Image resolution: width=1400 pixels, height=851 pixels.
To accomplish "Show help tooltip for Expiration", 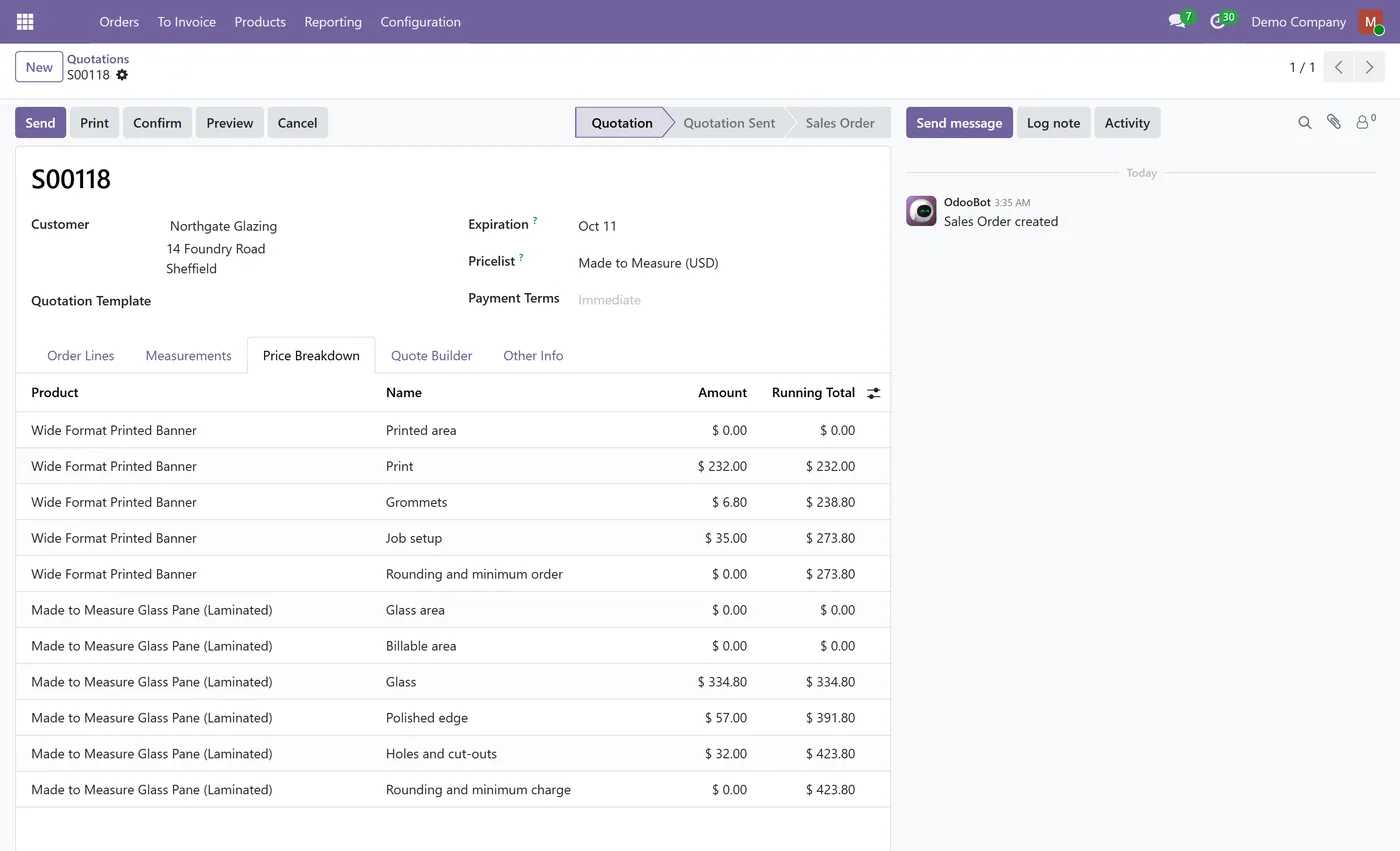I will (x=535, y=220).
